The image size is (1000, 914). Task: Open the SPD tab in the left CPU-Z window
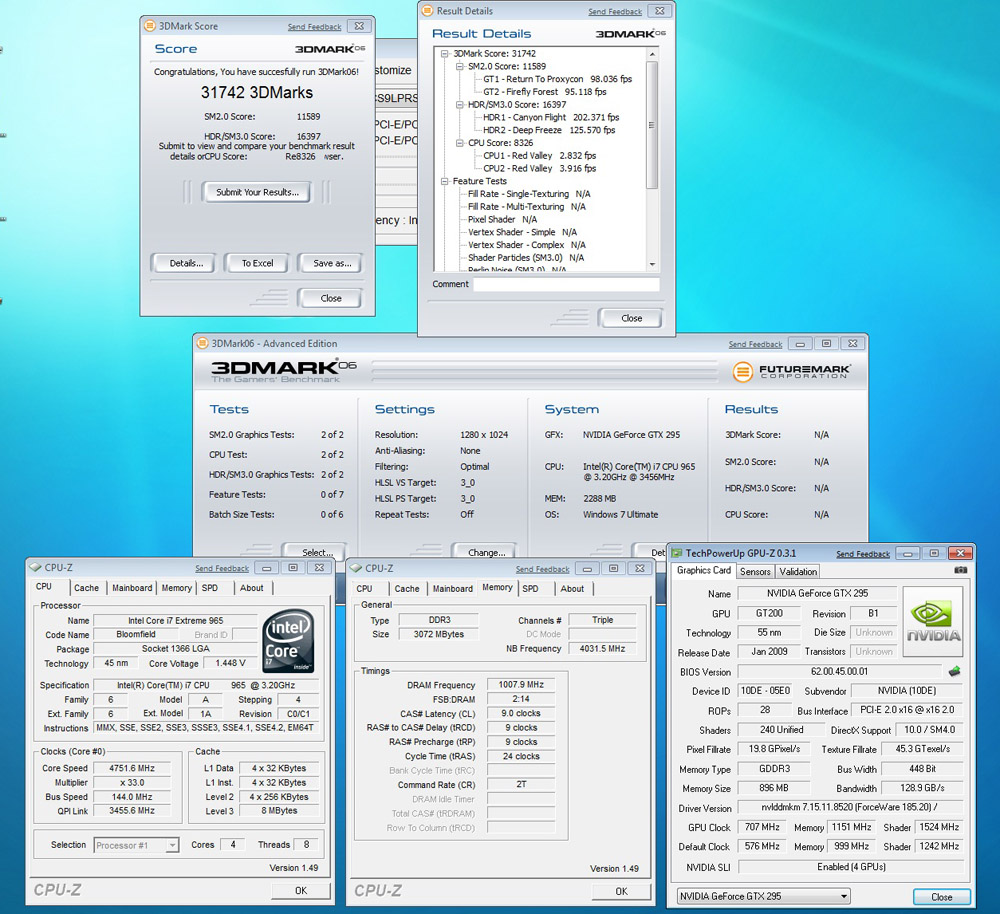coord(210,588)
